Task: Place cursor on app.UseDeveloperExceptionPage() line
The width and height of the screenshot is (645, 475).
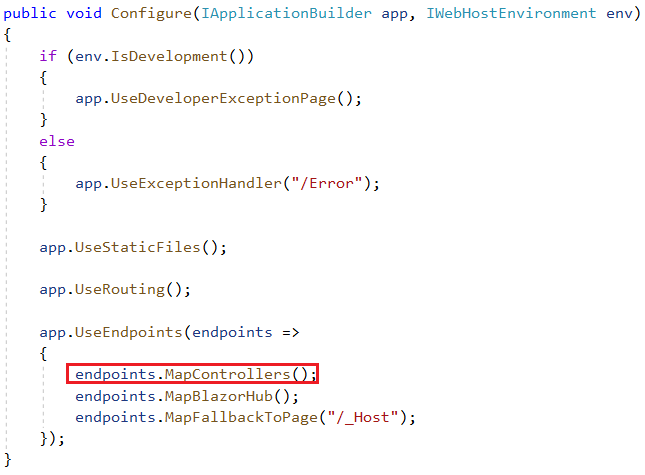Action: 218,99
